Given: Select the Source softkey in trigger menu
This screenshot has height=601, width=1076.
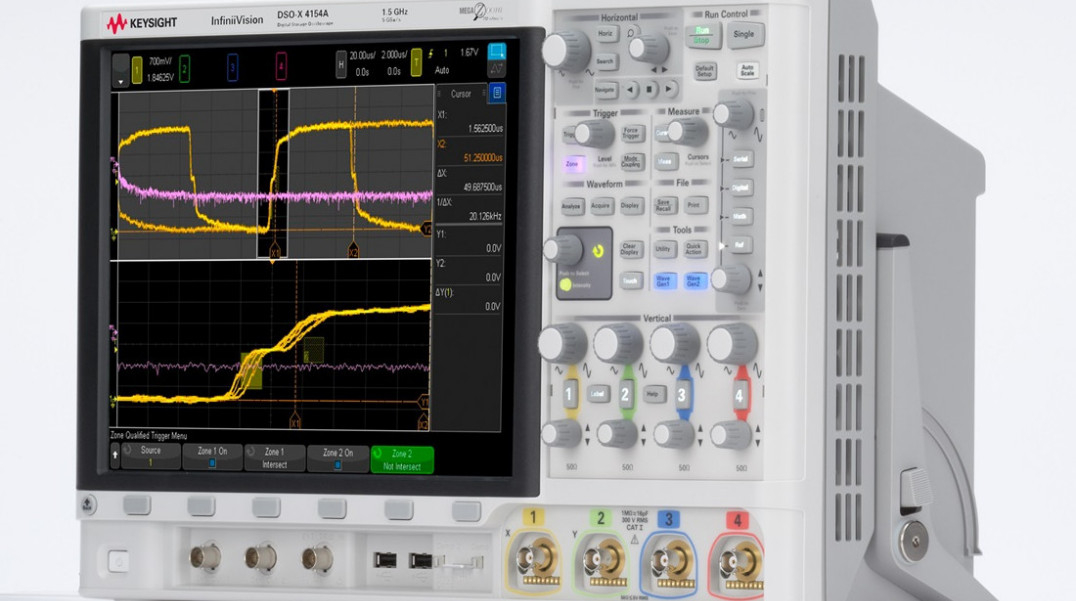Looking at the screenshot, I should [x=150, y=456].
